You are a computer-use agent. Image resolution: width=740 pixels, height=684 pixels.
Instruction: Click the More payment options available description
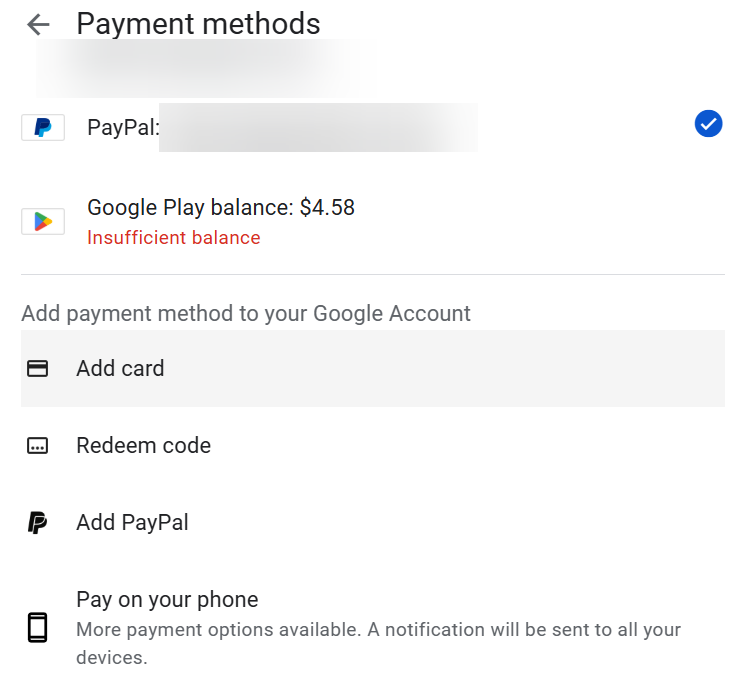coord(378,643)
